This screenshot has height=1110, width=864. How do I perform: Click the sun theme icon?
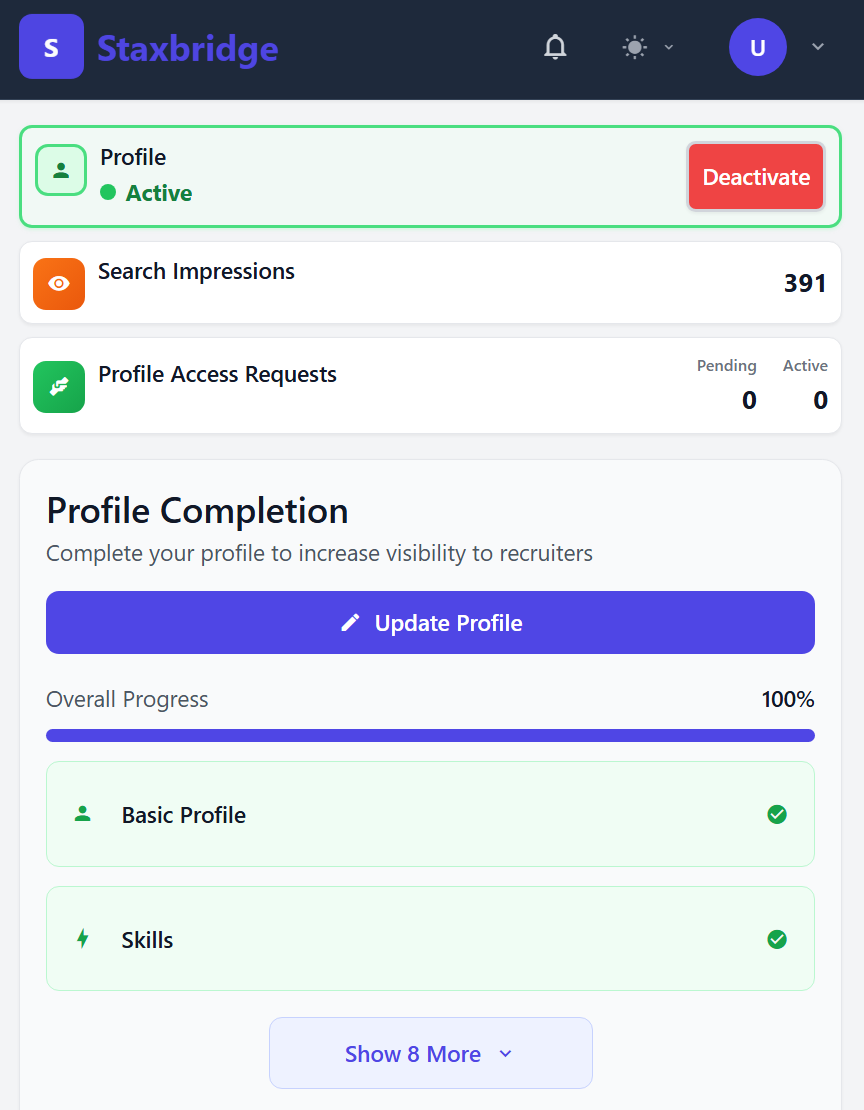tap(634, 46)
